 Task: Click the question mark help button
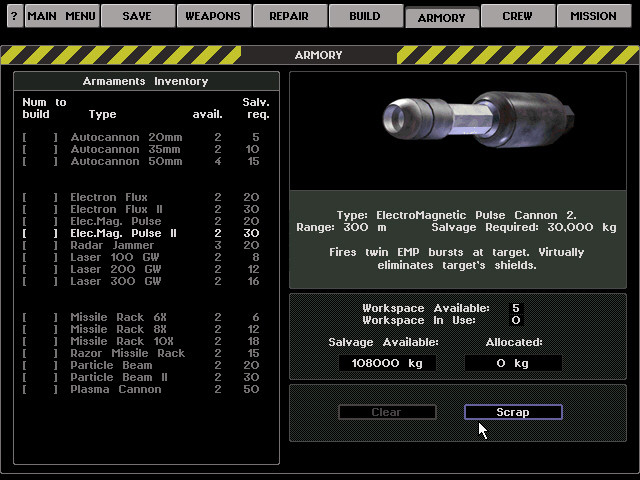click(13, 16)
